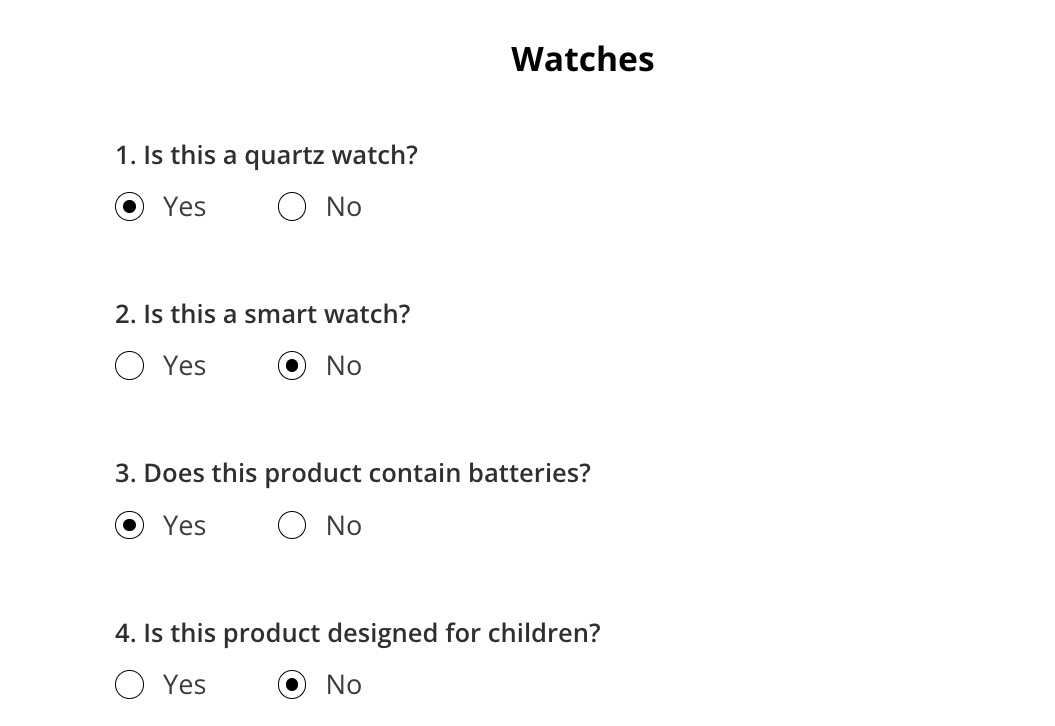1055x726 pixels.
Task: Select No radio for quartz watch question
Action: tap(292, 206)
